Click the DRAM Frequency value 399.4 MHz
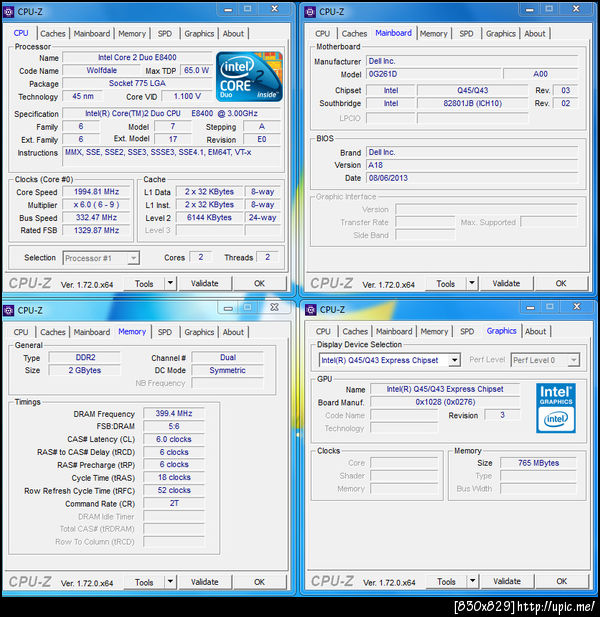 (x=174, y=414)
